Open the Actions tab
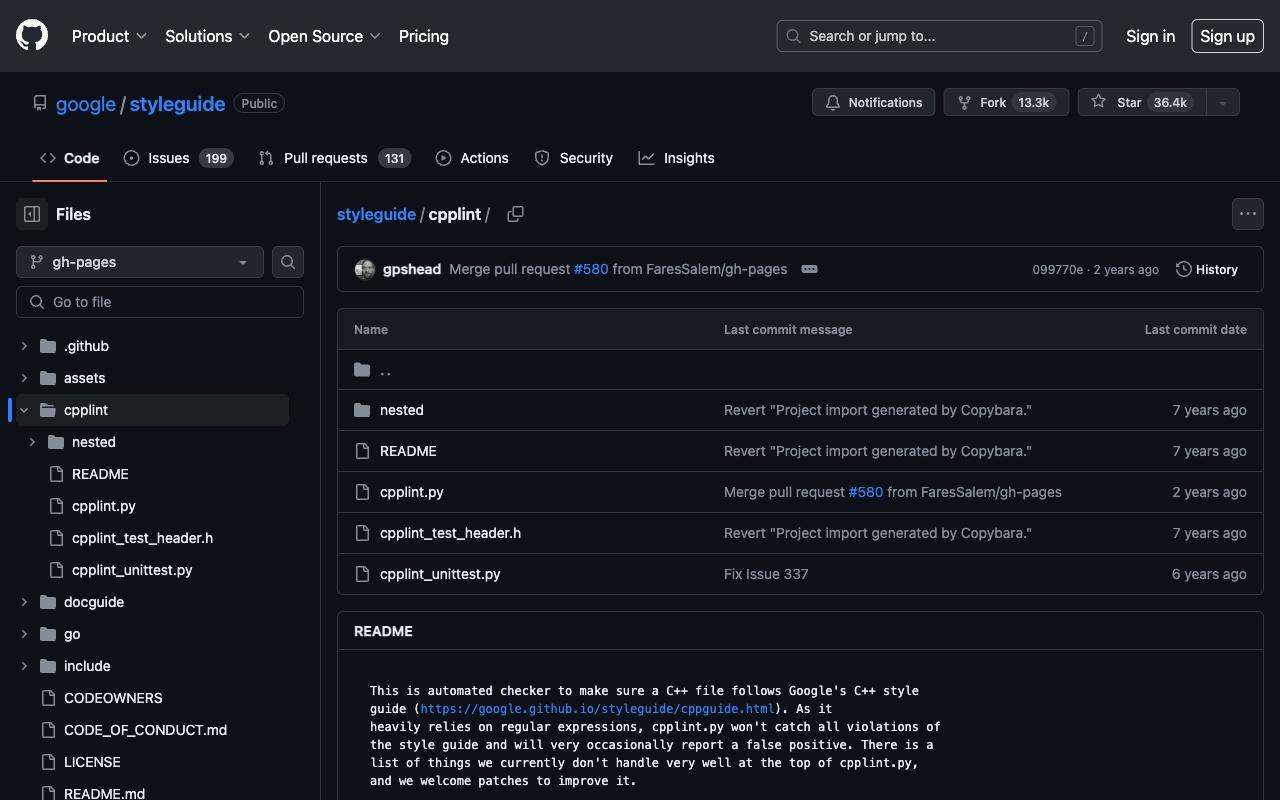The width and height of the screenshot is (1280, 800). tap(472, 158)
